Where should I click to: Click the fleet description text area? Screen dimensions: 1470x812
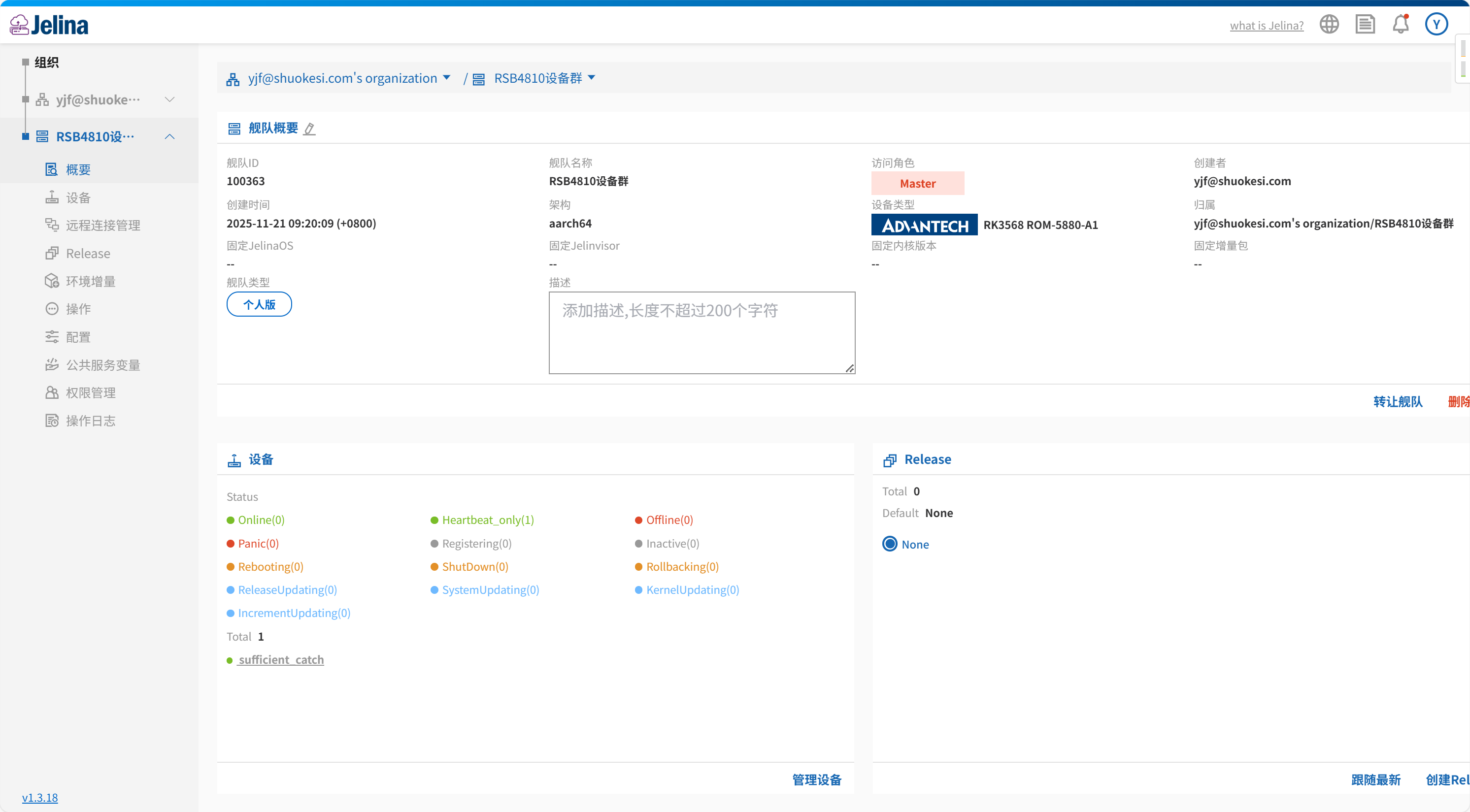tap(702, 332)
